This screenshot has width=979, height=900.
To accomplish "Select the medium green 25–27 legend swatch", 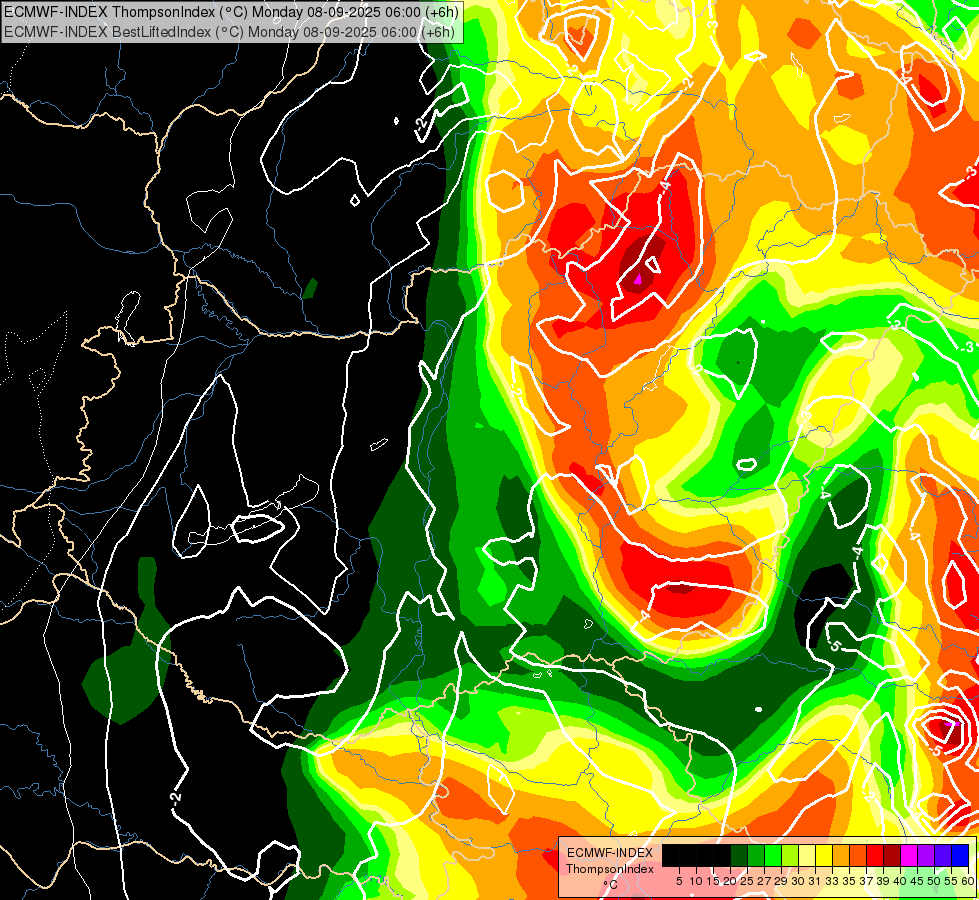I will (x=755, y=855).
